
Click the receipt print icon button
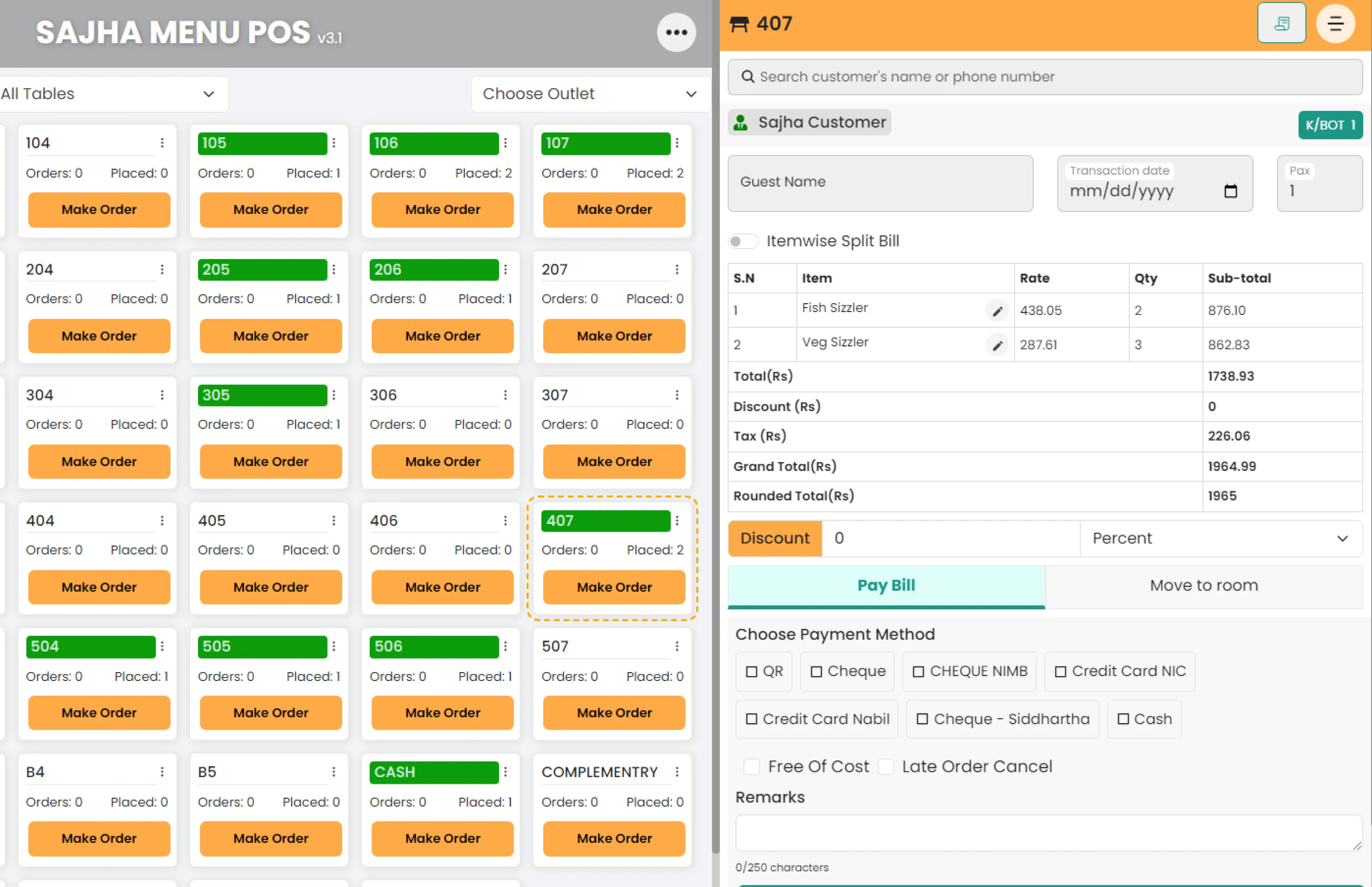(1281, 23)
